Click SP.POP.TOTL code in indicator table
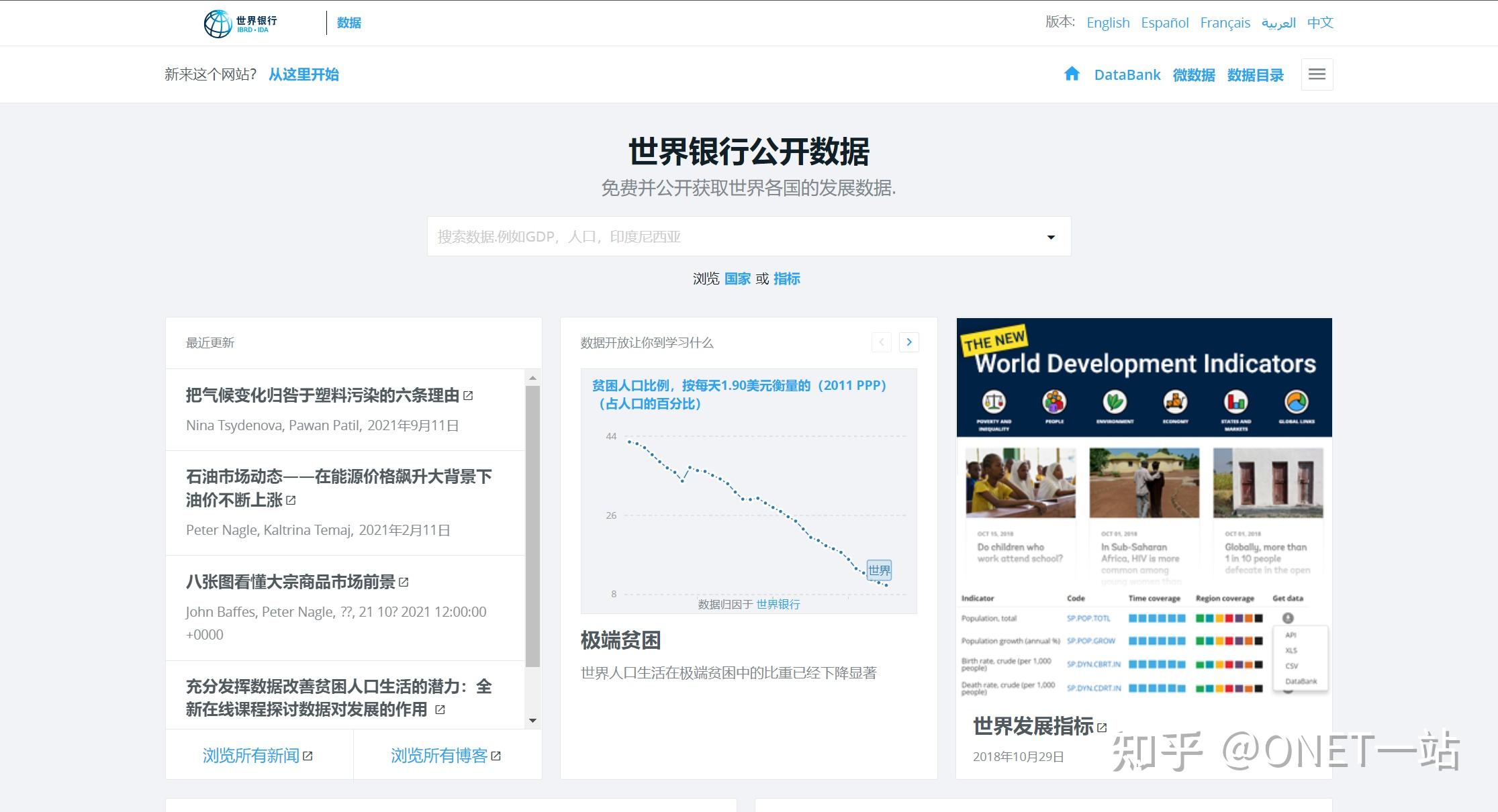1498x812 pixels. point(1088,618)
